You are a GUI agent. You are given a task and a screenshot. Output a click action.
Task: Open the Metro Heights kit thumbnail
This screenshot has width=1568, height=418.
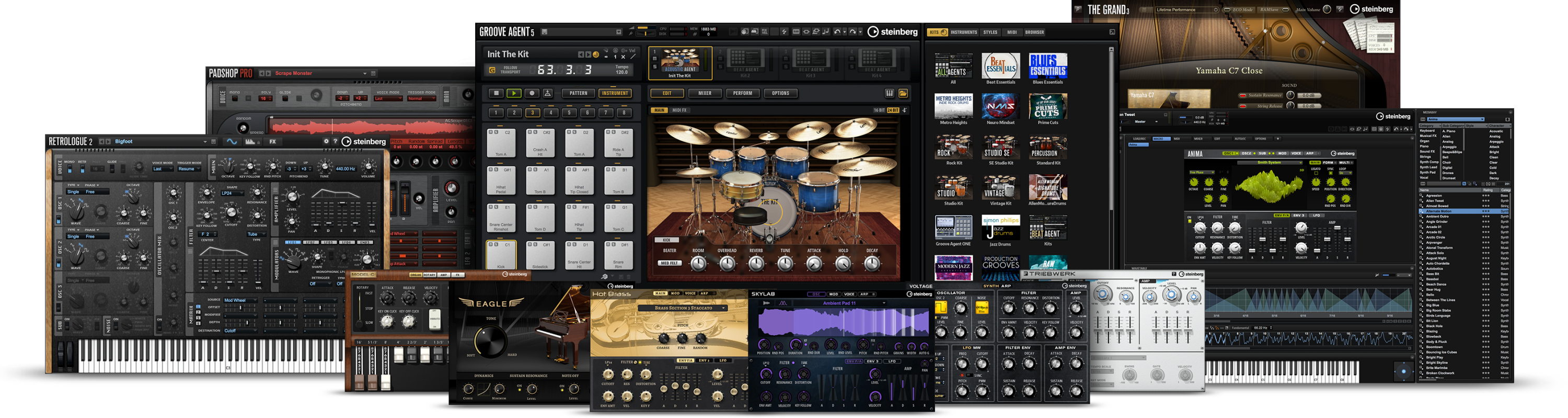point(953,106)
